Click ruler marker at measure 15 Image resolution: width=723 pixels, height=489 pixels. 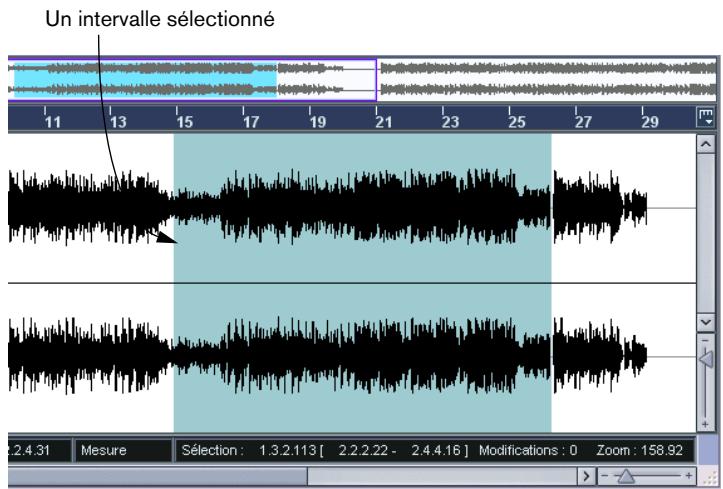click(x=184, y=122)
